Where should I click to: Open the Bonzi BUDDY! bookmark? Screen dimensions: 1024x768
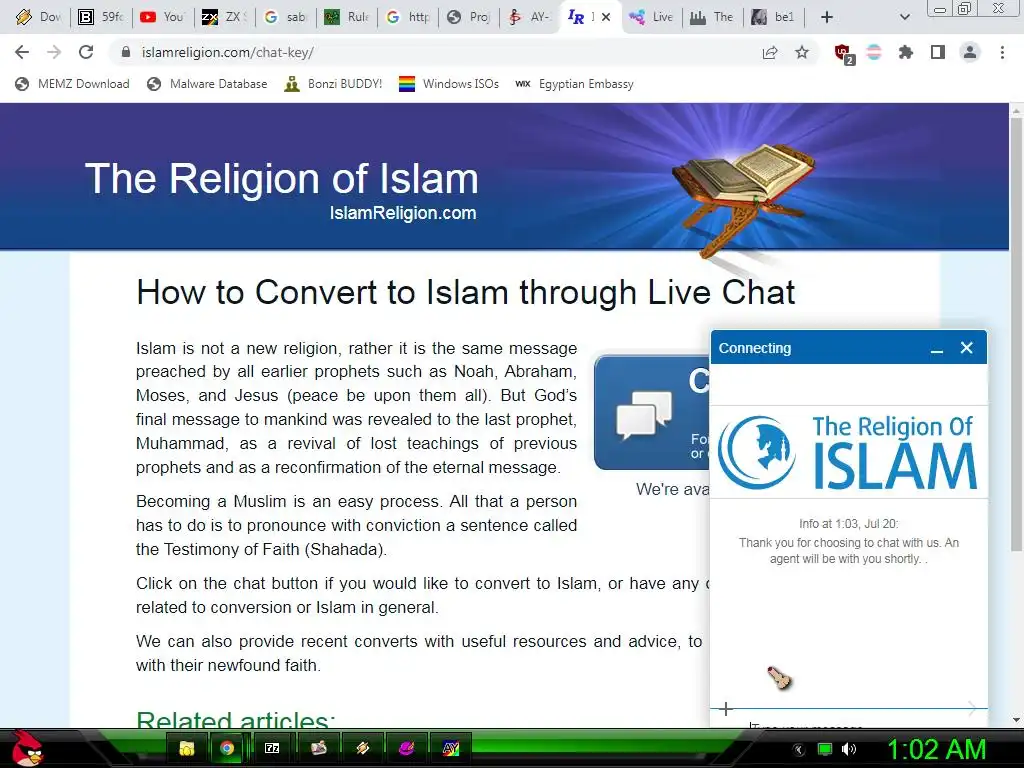(333, 84)
